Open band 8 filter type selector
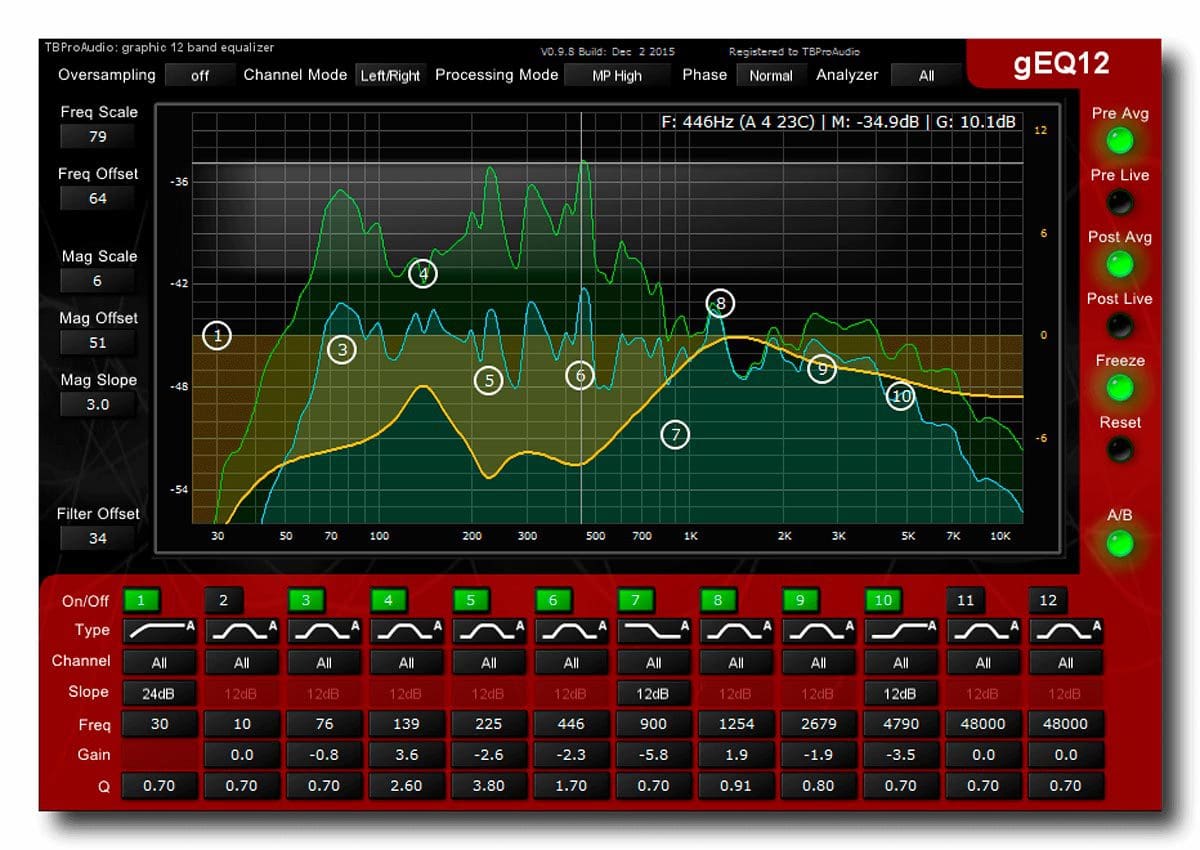Image resolution: width=1200 pixels, height=850 pixels. click(736, 630)
